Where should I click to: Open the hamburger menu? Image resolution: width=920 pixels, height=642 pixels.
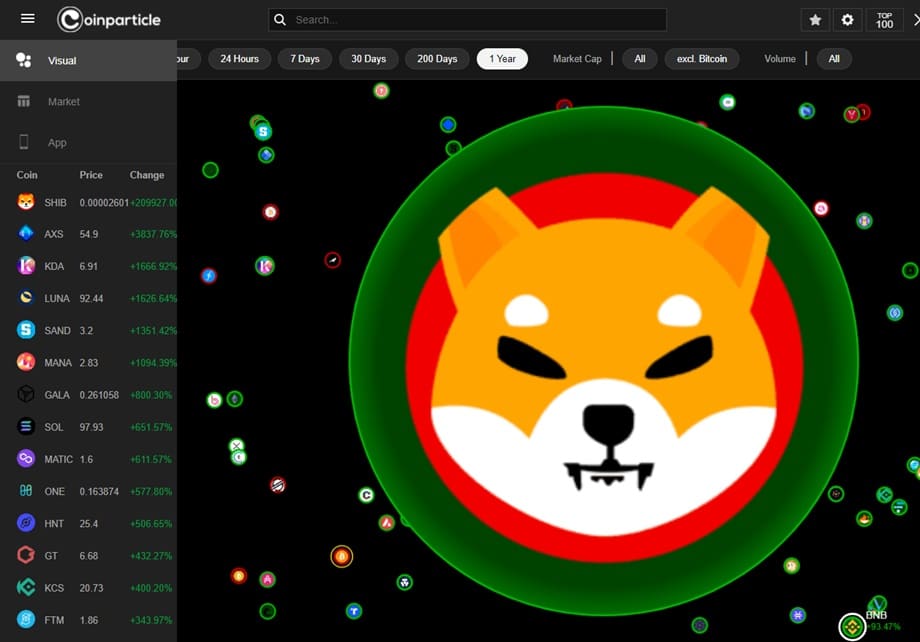(x=27, y=19)
